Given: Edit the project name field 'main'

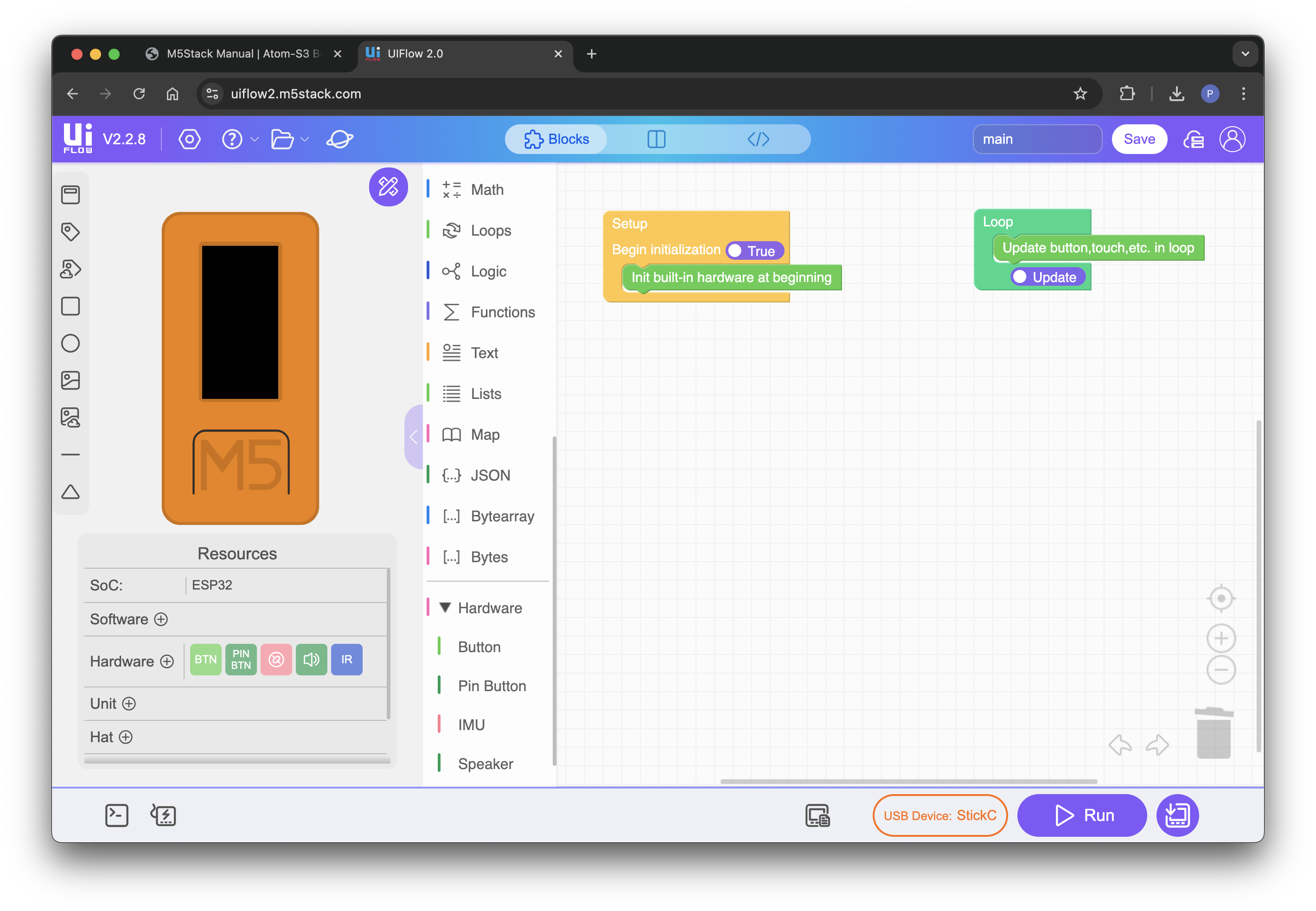Looking at the screenshot, I should [1037, 139].
